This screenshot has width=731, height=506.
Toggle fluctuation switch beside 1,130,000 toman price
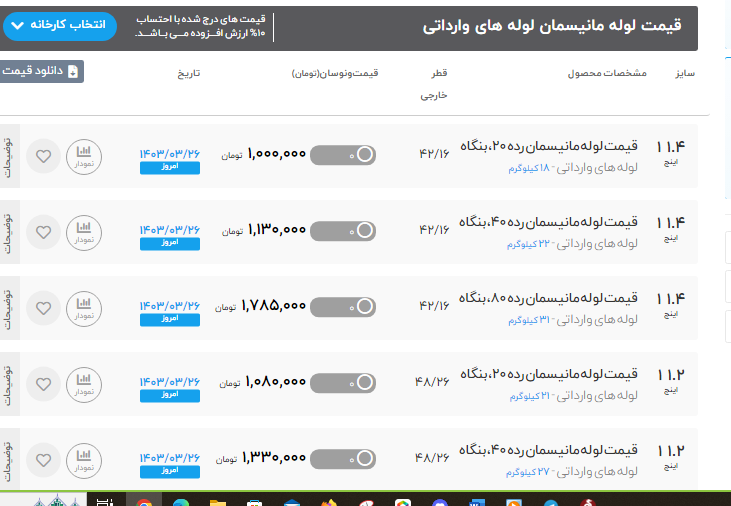click(x=343, y=231)
